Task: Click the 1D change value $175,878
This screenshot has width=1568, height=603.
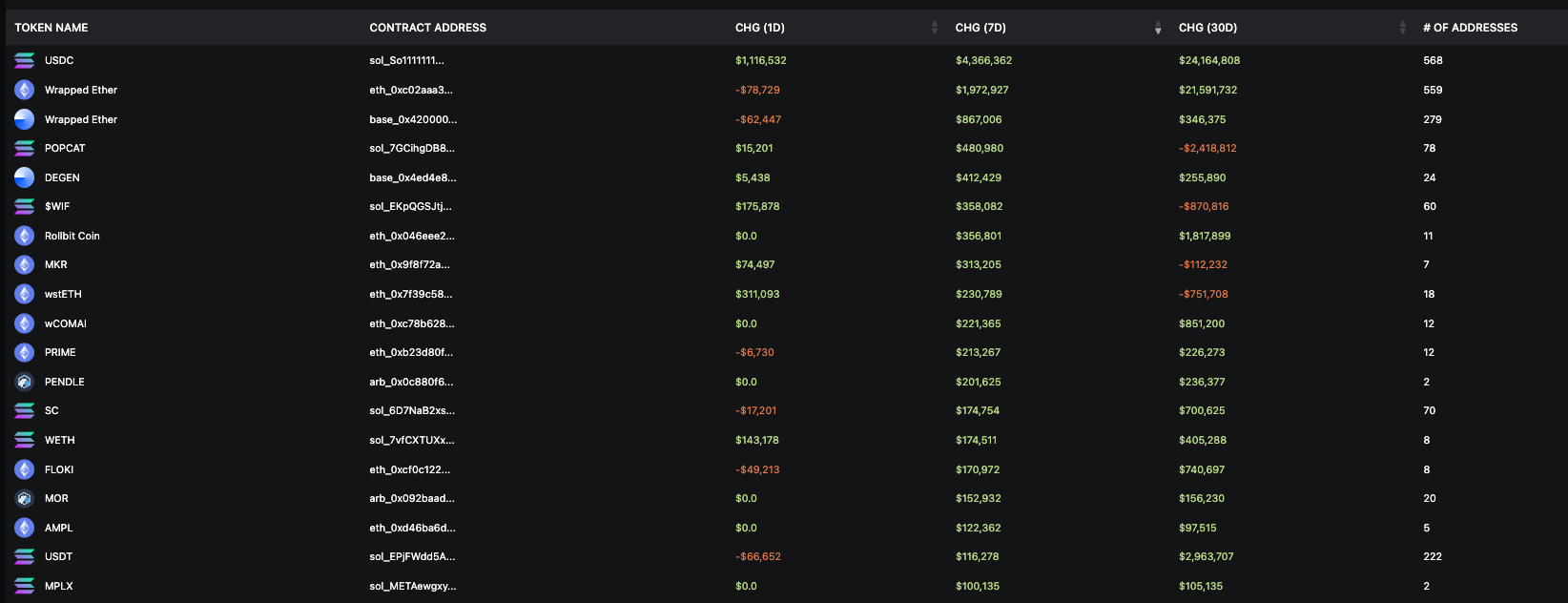Action: pos(757,206)
